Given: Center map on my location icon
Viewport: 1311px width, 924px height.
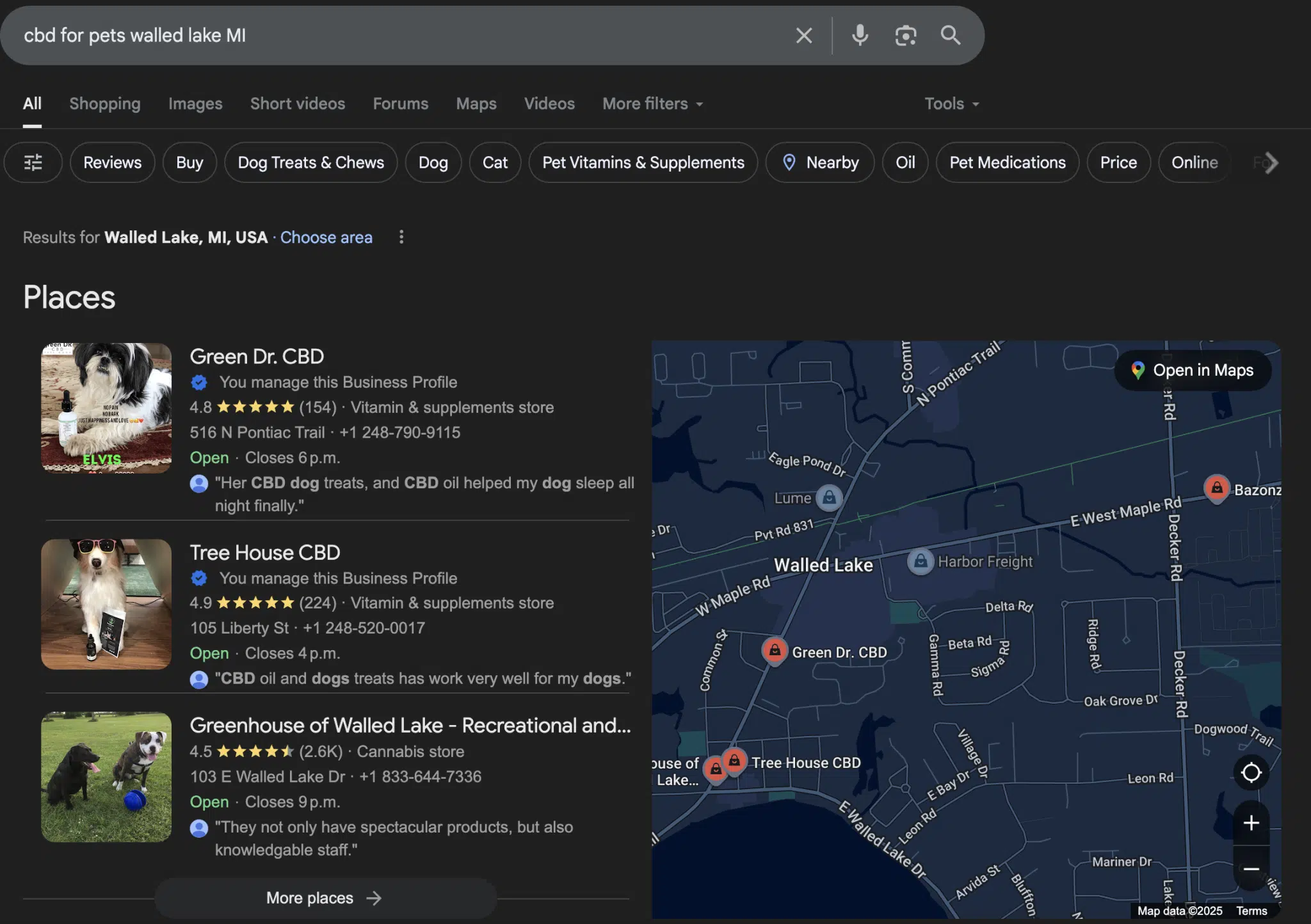Looking at the screenshot, I should click(x=1251, y=773).
